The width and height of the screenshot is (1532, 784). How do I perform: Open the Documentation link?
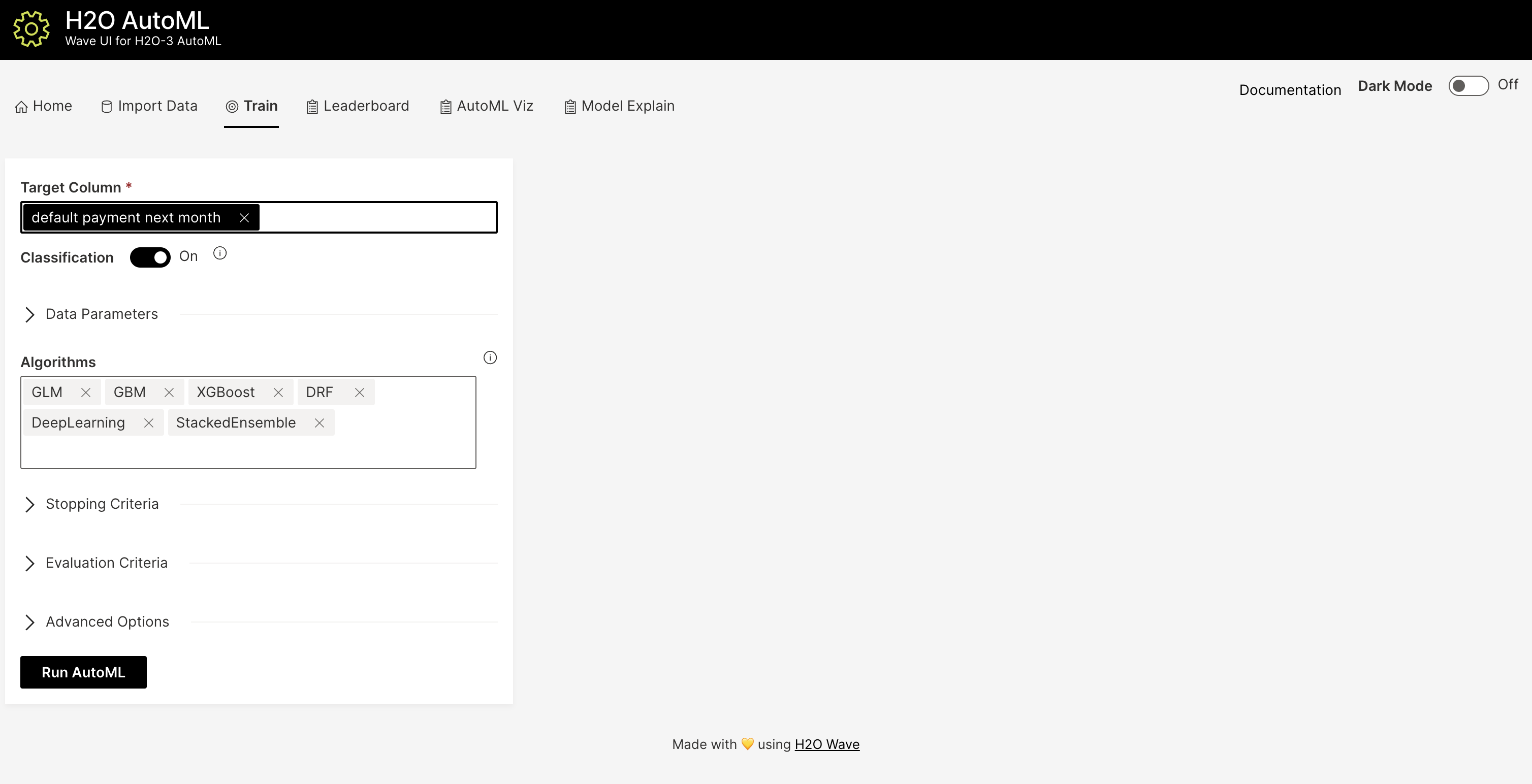[x=1289, y=90]
